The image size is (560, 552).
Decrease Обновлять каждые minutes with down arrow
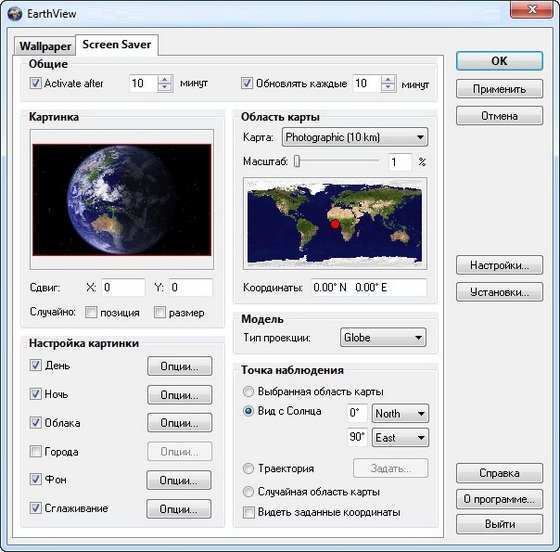[388, 87]
